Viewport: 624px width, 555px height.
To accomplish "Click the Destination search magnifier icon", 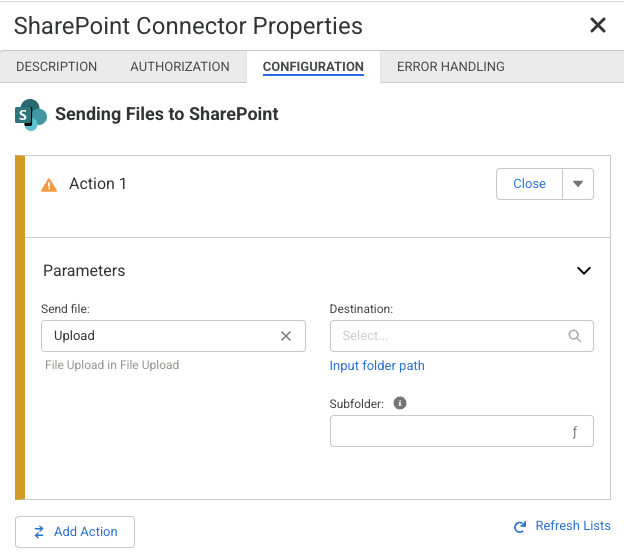I will [x=574, y=336].
